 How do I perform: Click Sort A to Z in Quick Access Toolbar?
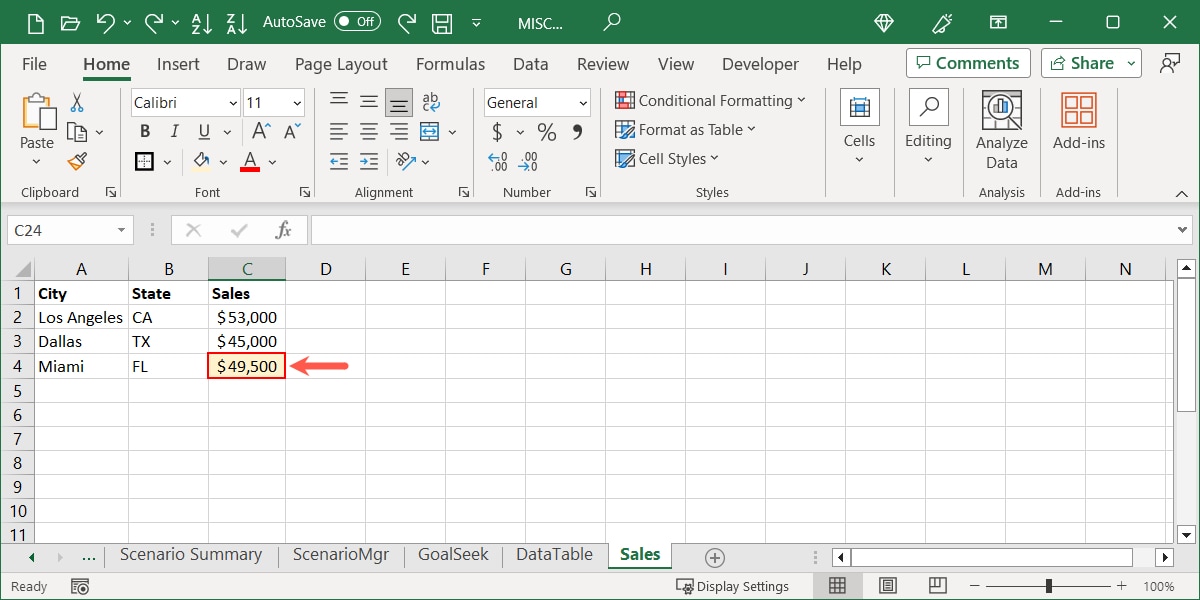tap(202, 22)
